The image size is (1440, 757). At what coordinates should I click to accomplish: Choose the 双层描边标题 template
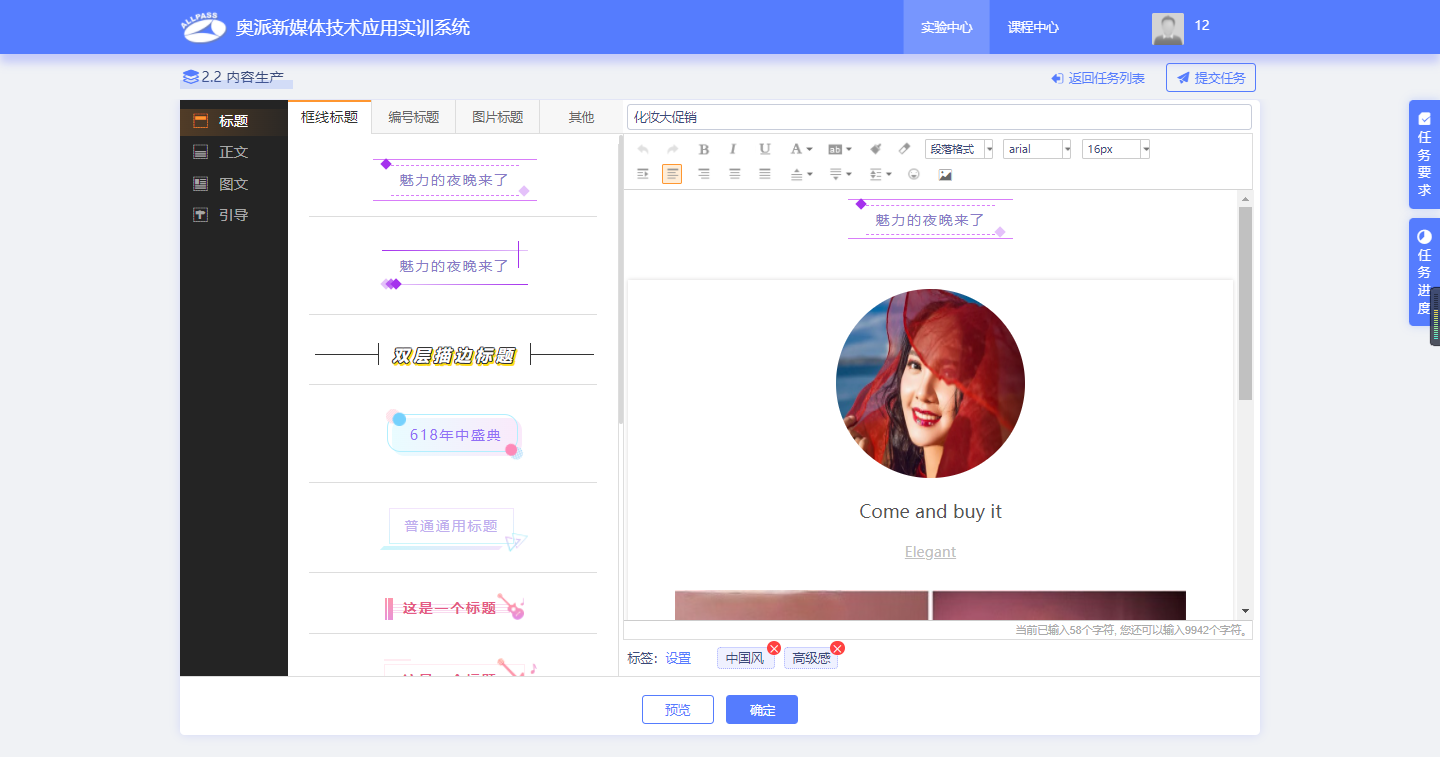point(453,355)
